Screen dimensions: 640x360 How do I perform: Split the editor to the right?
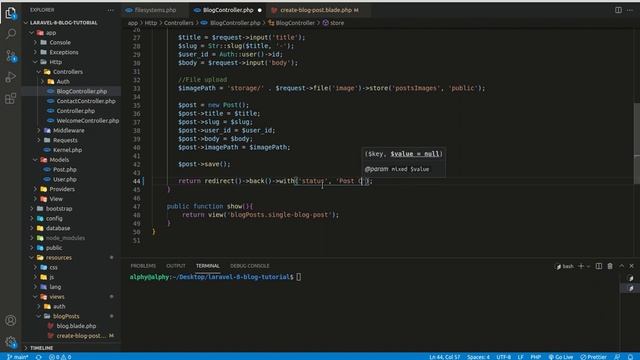618,10
